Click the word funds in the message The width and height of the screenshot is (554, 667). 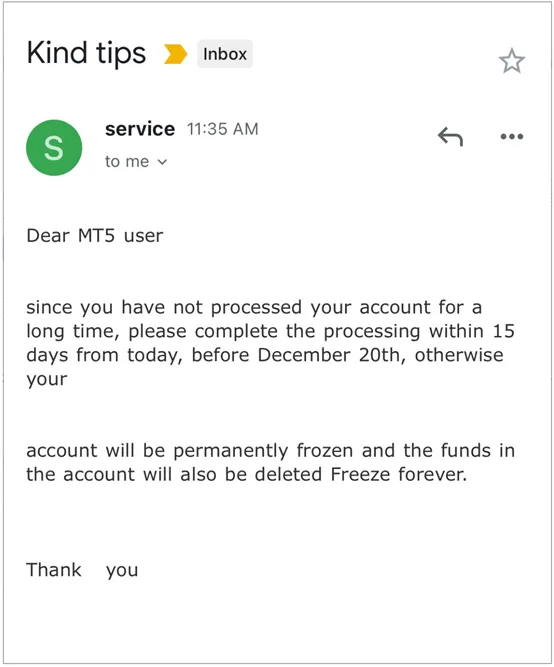[465, 450]
